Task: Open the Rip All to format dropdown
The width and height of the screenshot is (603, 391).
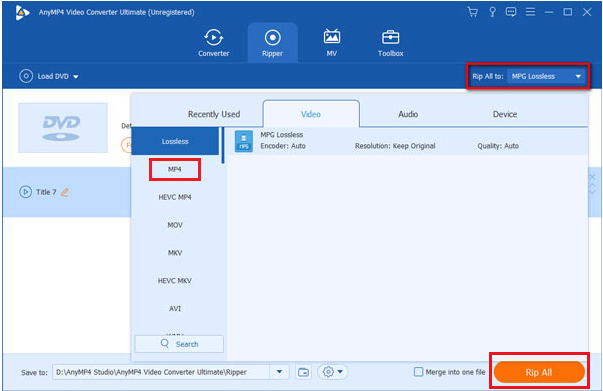Action: 546,76
